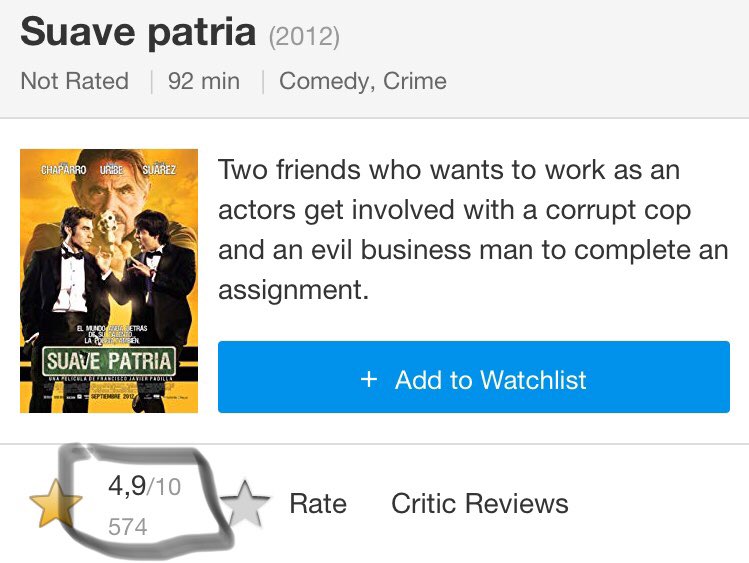The width and height of the screenshot is (749, 563).
Task: Click the 4,9/10 rating score
Action: (145, 486)
